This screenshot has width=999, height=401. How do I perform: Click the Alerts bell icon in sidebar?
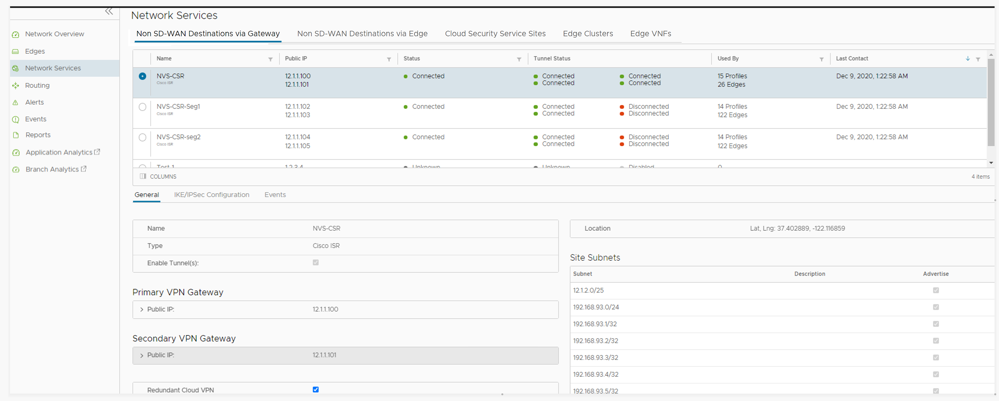pos(16,103)
